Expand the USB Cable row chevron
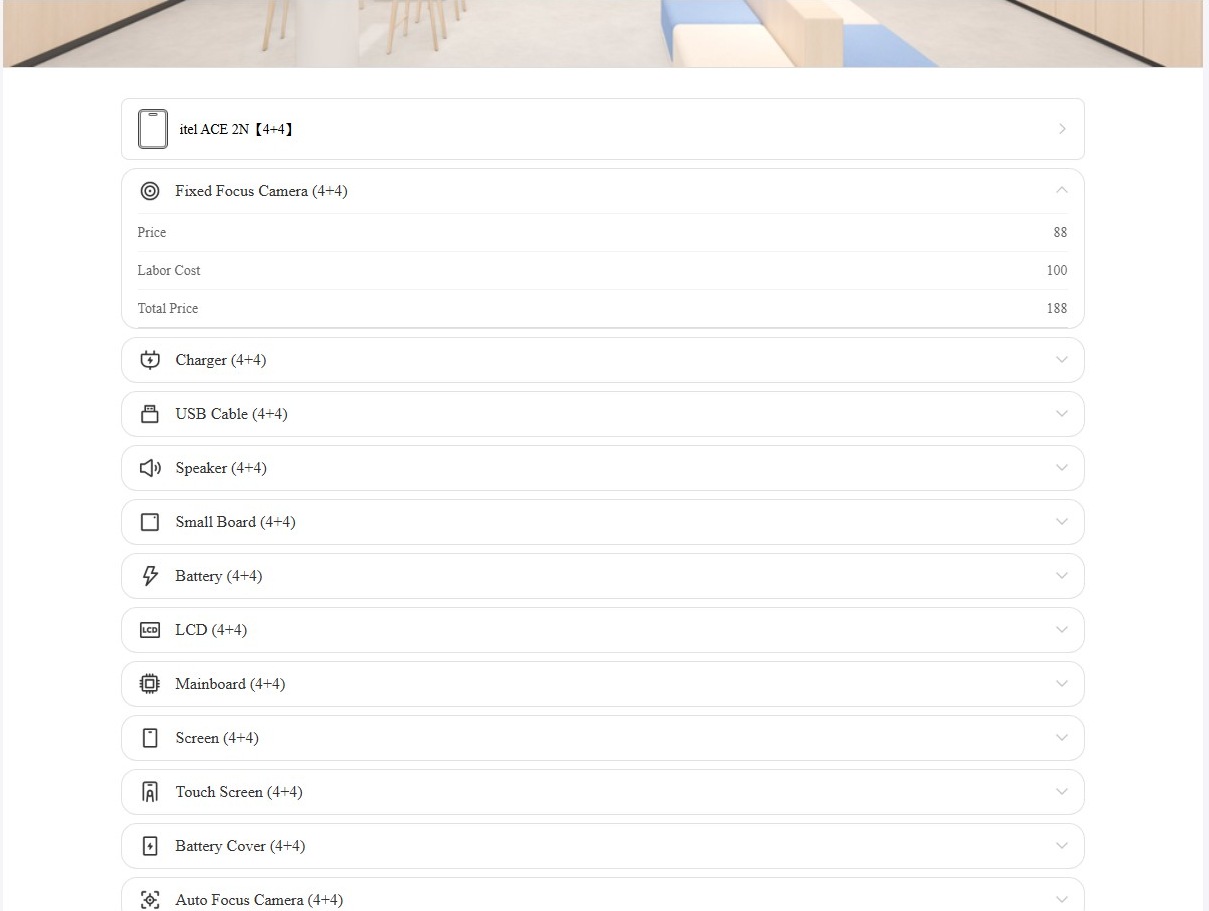1209x911 pixels. coord(1062,414)
